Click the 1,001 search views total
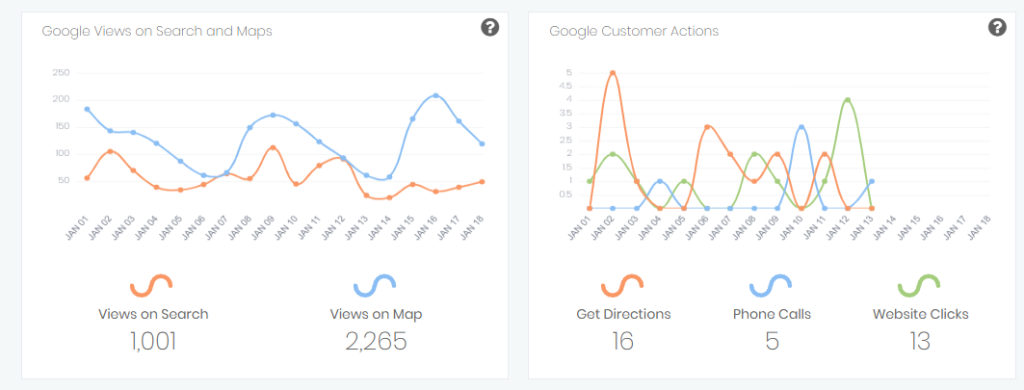 152,342
